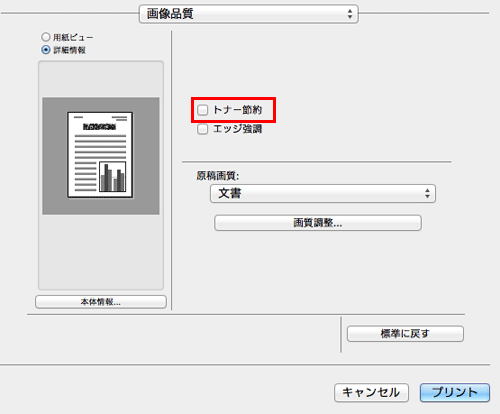Viewport: 500px width, 414px height.
Task: Open the 画像品質 panel dropdown
Action: (249, 14)
